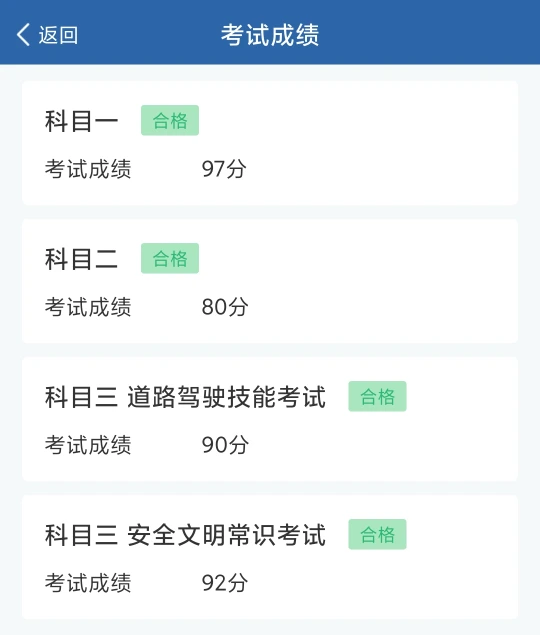Select the 97分 score value

pos(224,169)
